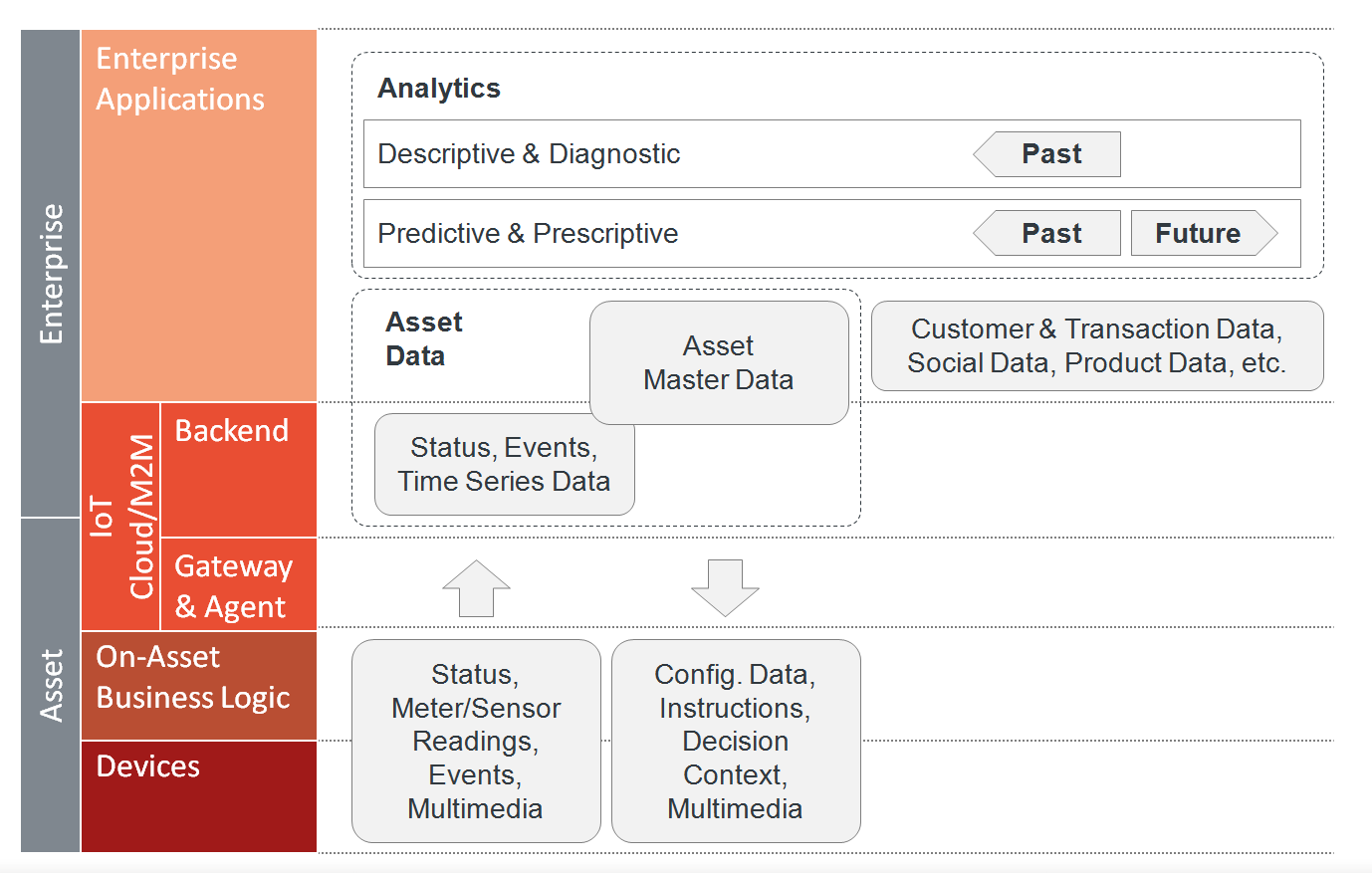
Task: Click the downward arrow icon
Action: coord(725,588)
